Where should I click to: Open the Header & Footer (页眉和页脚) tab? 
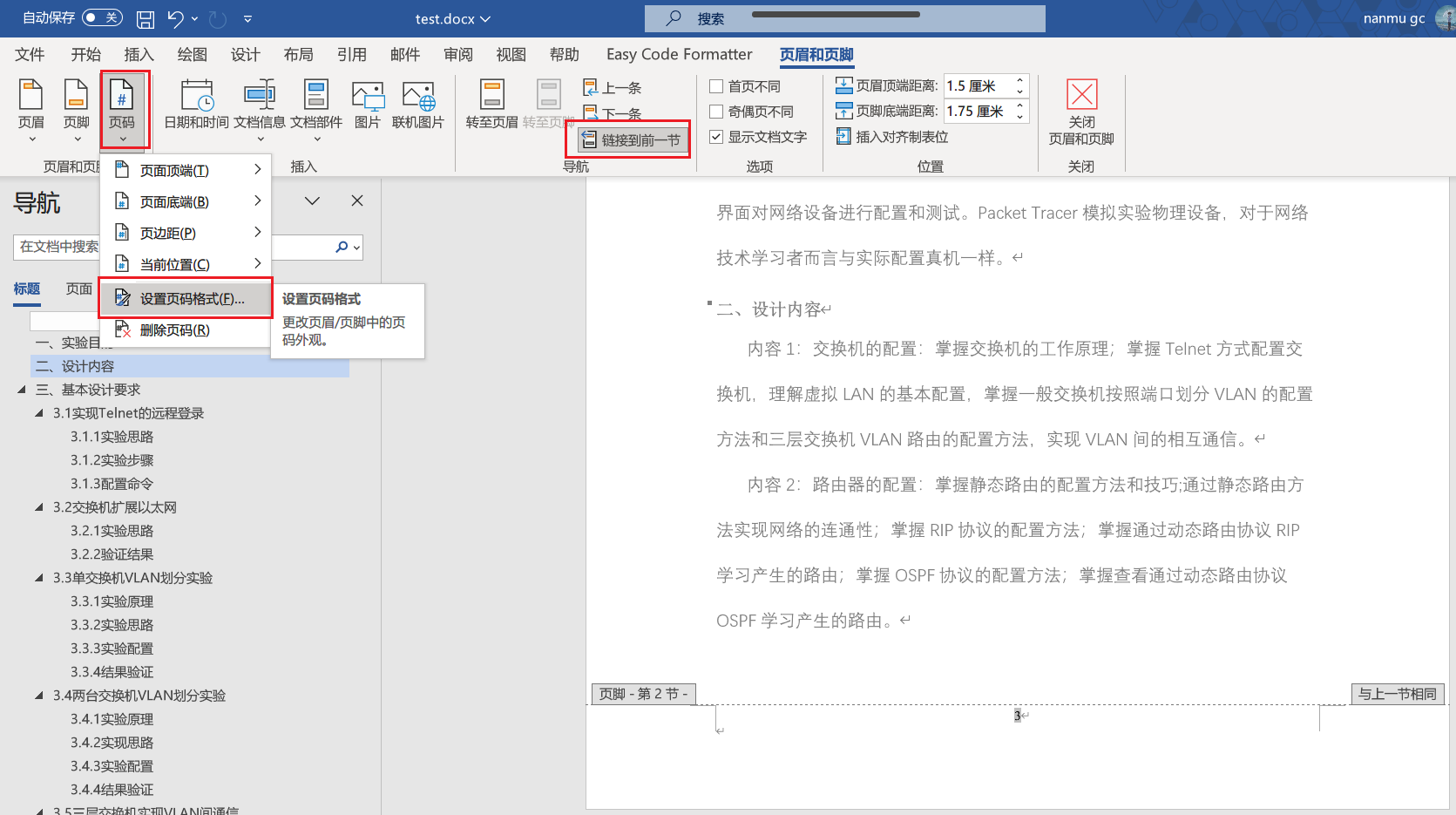point(816,54)
